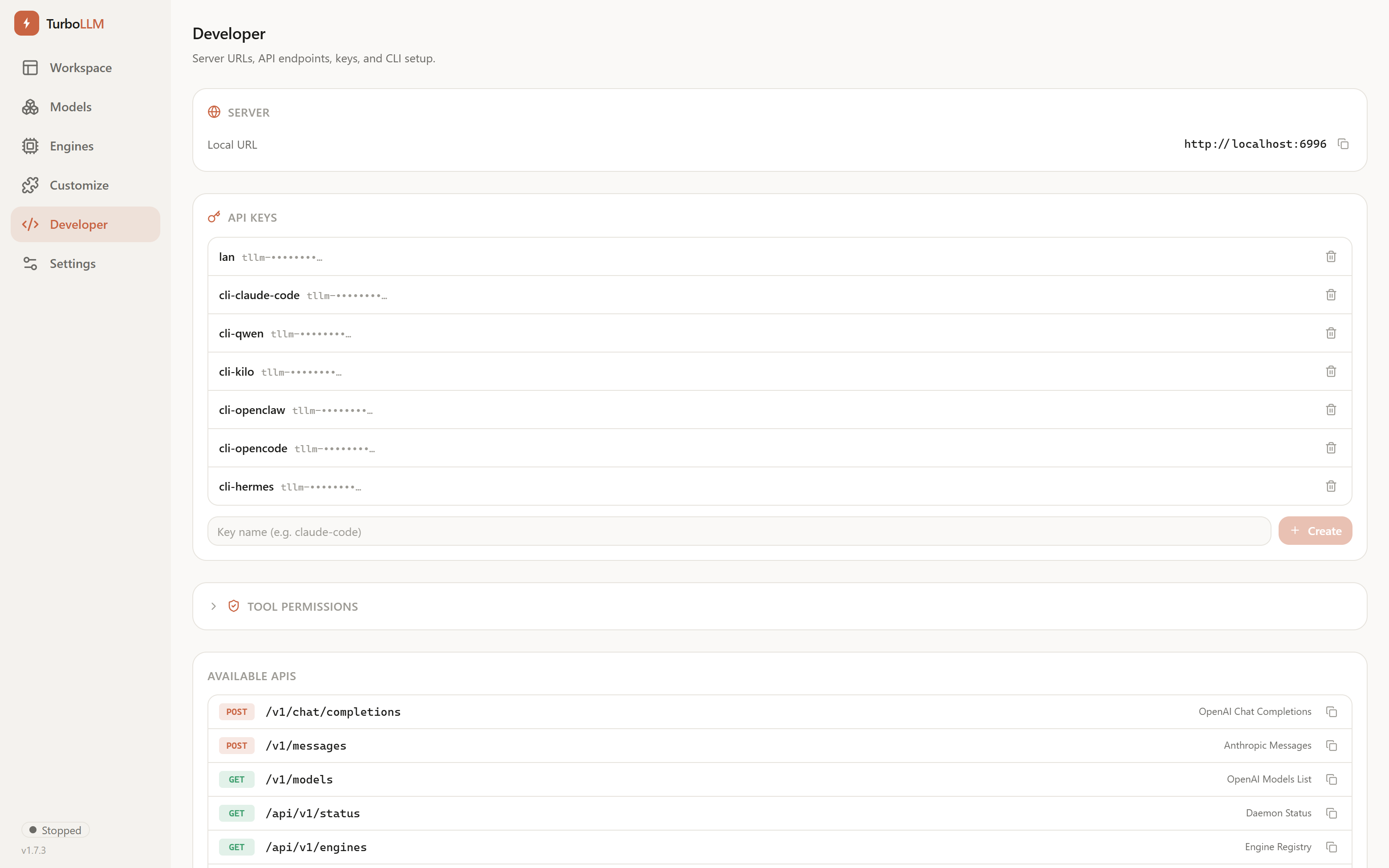Copy the /api/v1/status endpoint
Viewport: 1389px width, 868px height.
tap(1332, 813)
